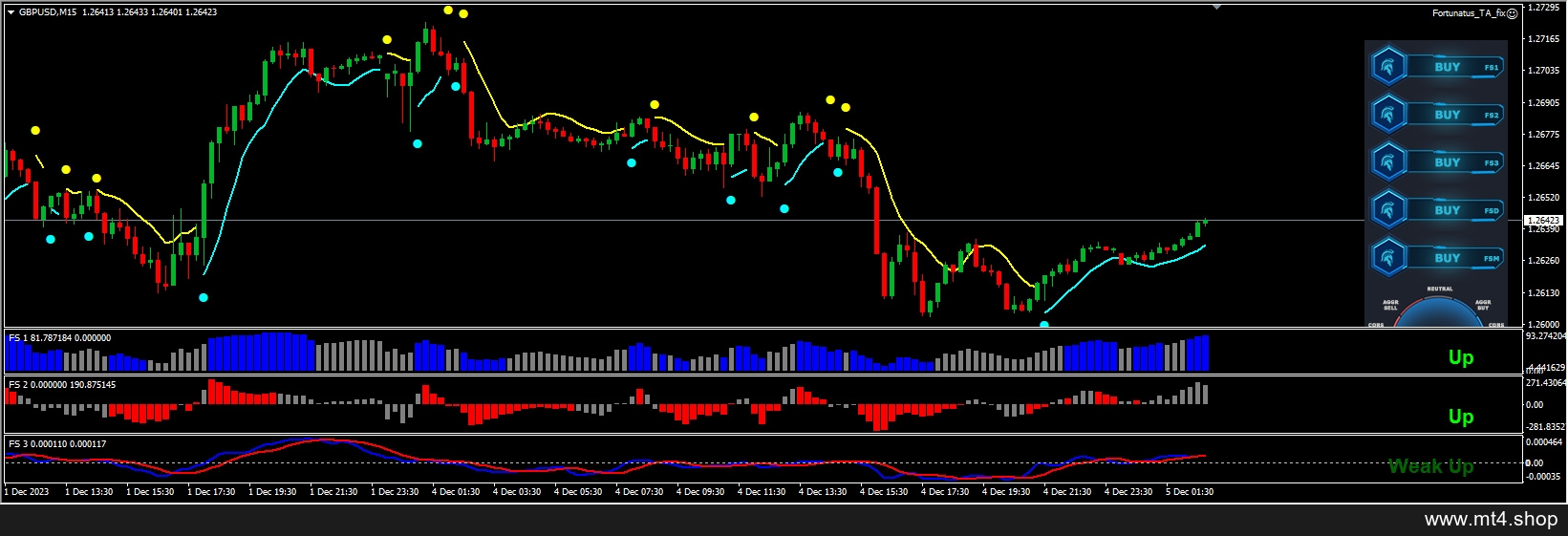1568x536 pixels.
Task: Click the 5 Dec 01:30 time axis label
Action: [x=1190, y=492]
